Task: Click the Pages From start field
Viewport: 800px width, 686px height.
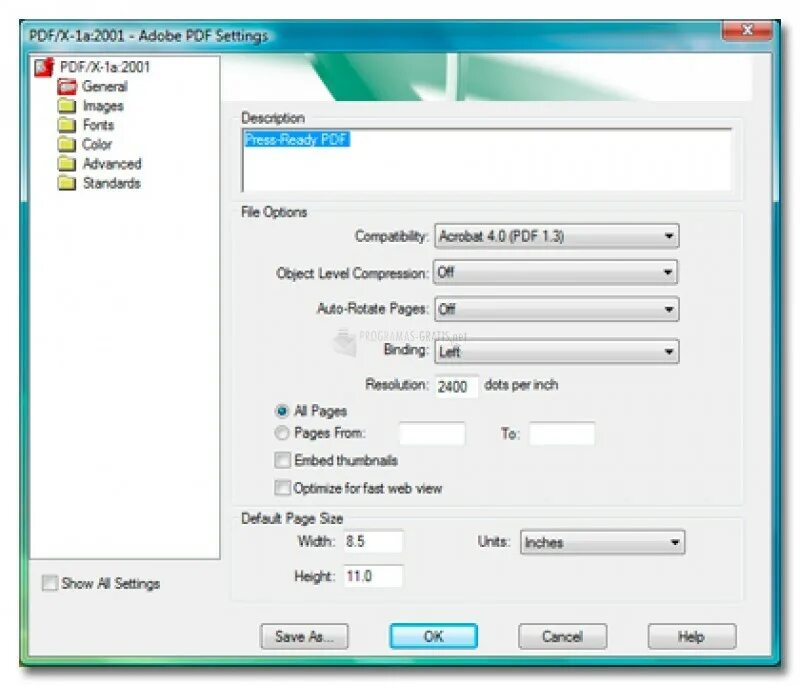Action: click(432, 434)
